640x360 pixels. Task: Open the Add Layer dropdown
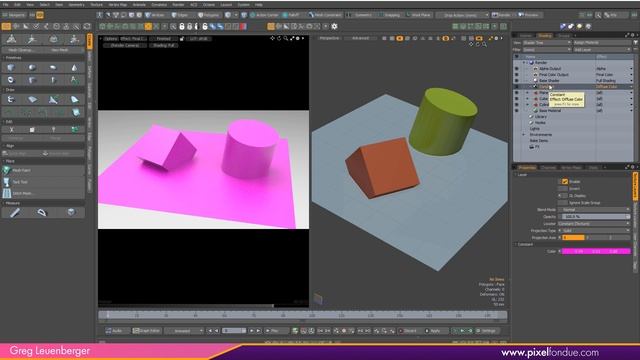602,49
